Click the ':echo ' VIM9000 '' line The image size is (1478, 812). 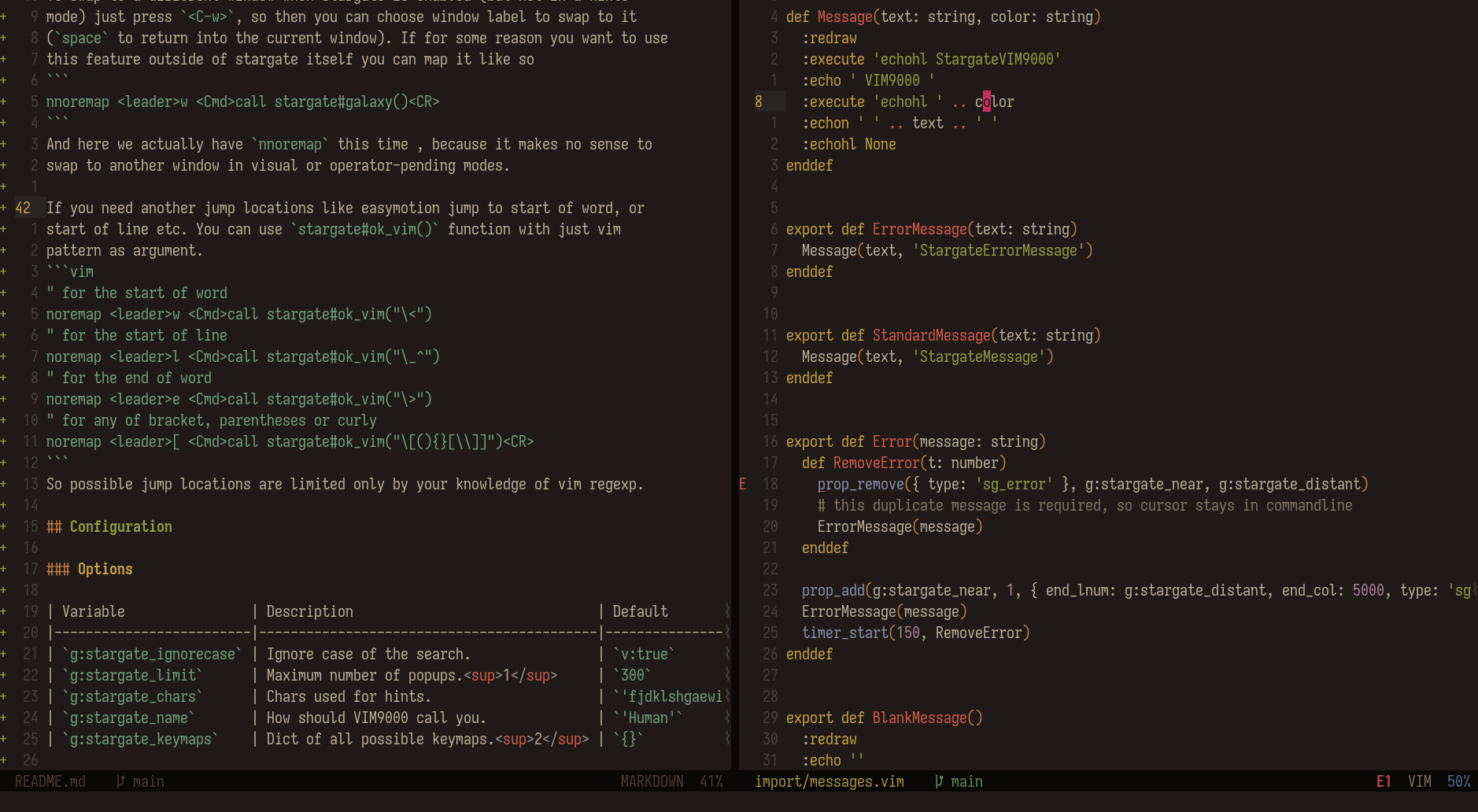(869, 80)
